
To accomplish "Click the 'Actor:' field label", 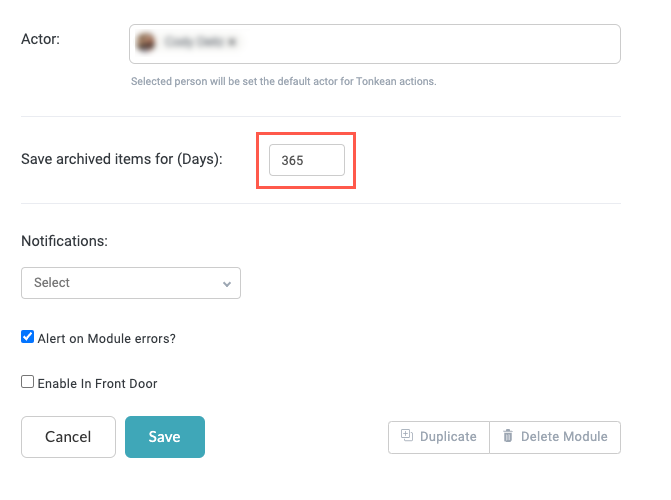I will click(x=39, y=38).
